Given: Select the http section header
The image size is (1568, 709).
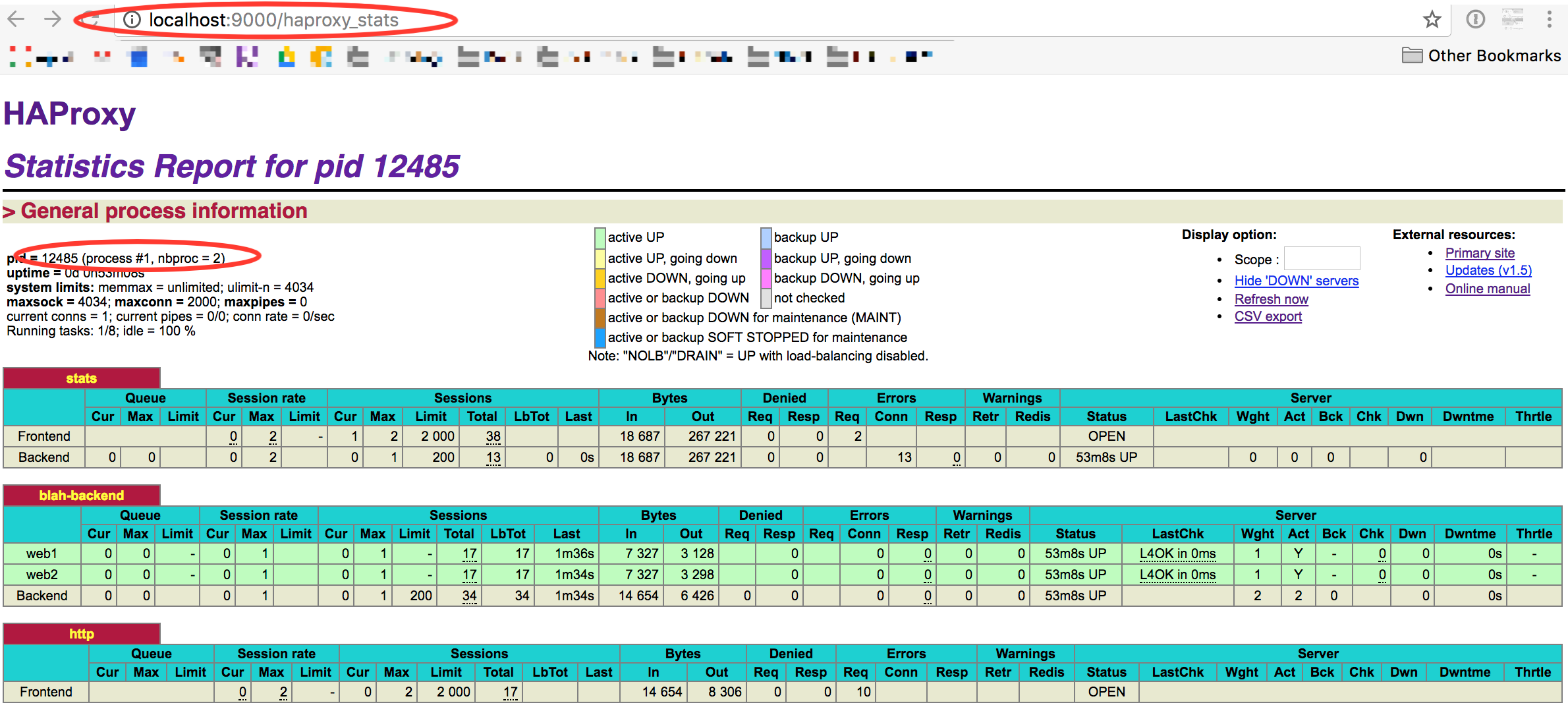Looking at the screenshot, I should coord(82,634).
